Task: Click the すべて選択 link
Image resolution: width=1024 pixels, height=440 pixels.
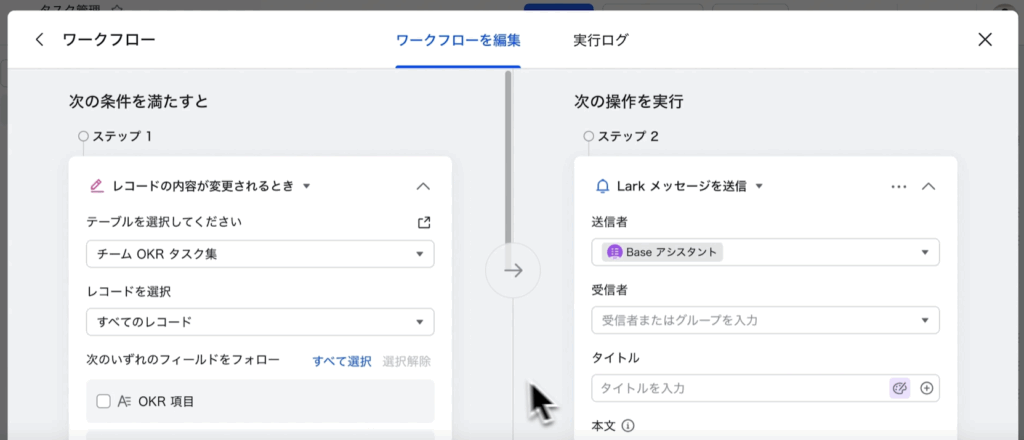Action: click(342, 361)
